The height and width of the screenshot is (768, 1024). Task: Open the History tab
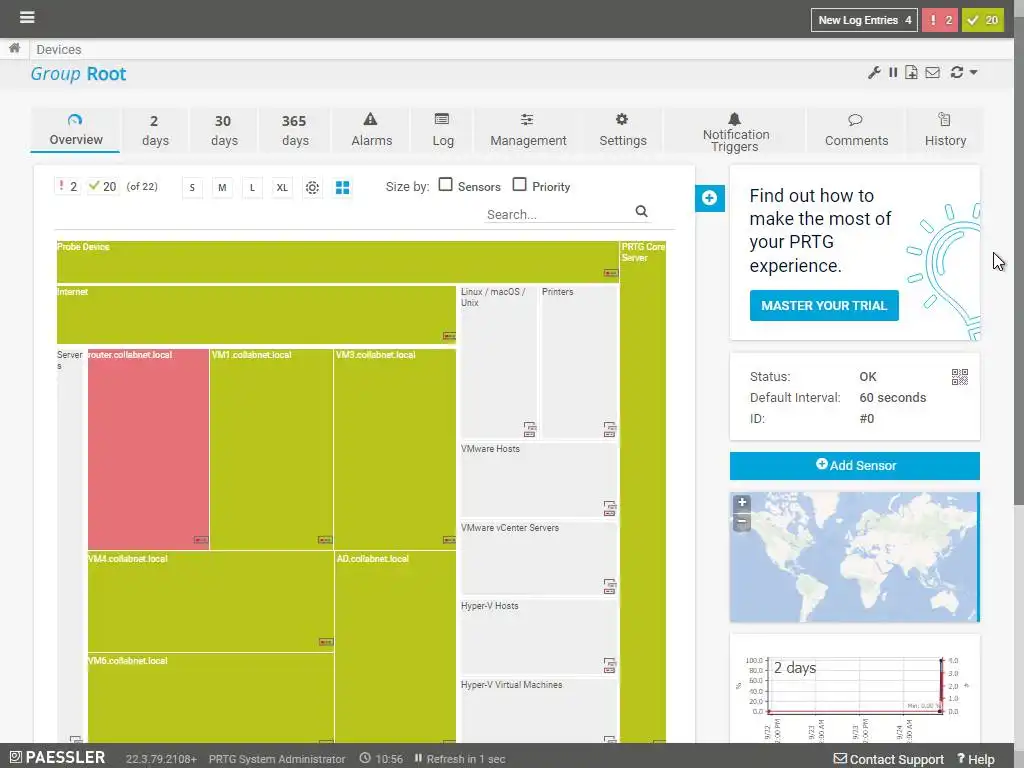click(x=945, y=131)
